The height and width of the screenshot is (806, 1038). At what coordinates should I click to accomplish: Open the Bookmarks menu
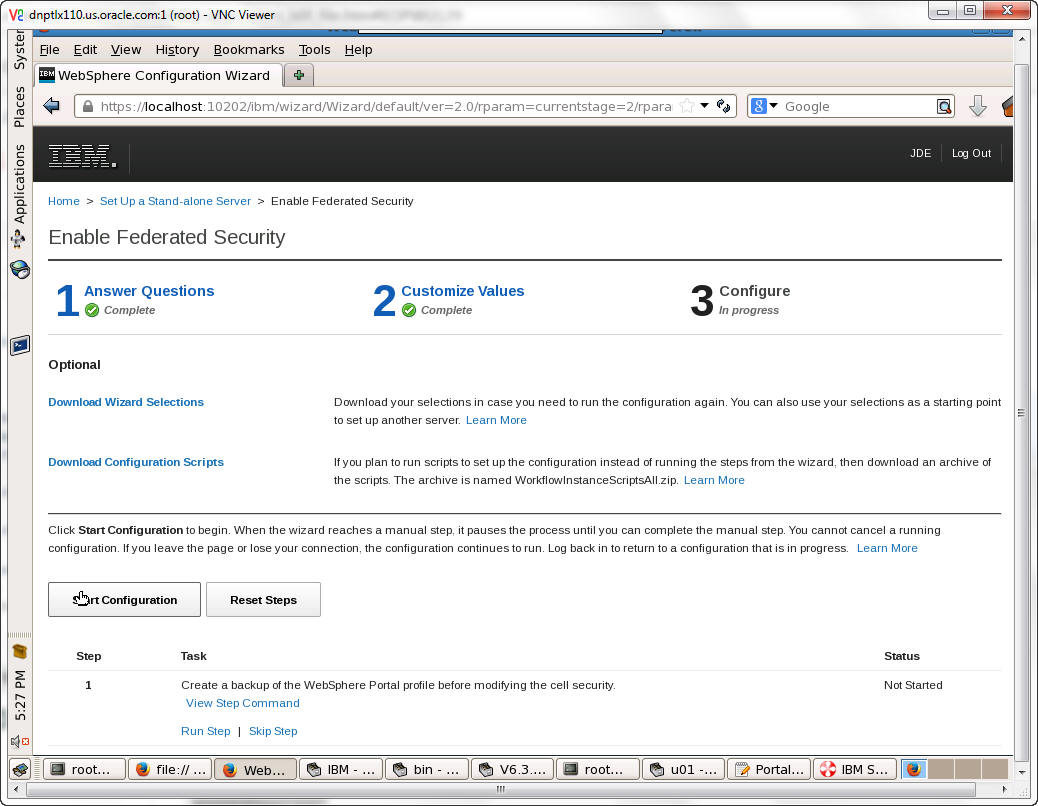[x=248, y=50]
